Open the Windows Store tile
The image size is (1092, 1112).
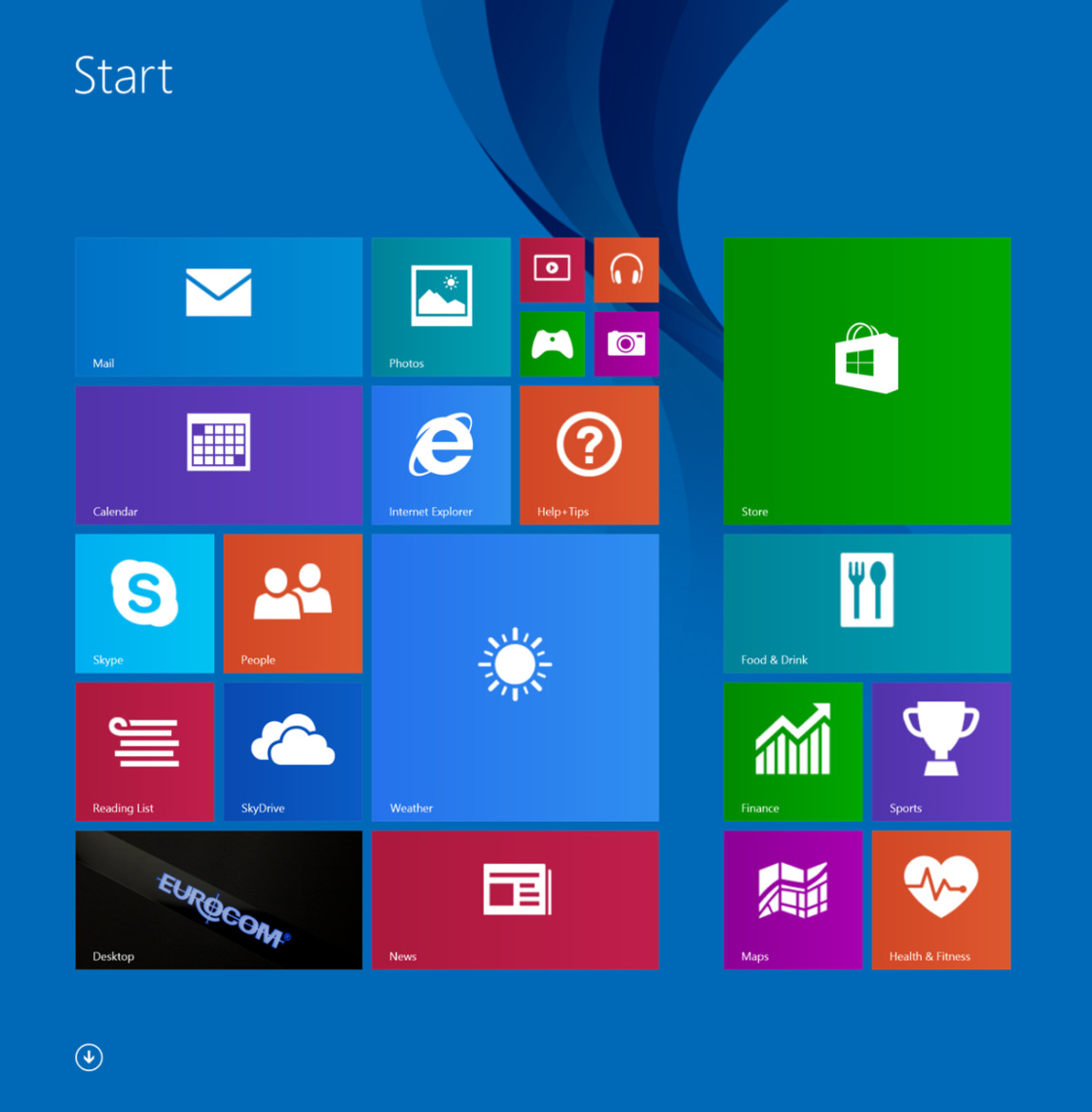868,380
